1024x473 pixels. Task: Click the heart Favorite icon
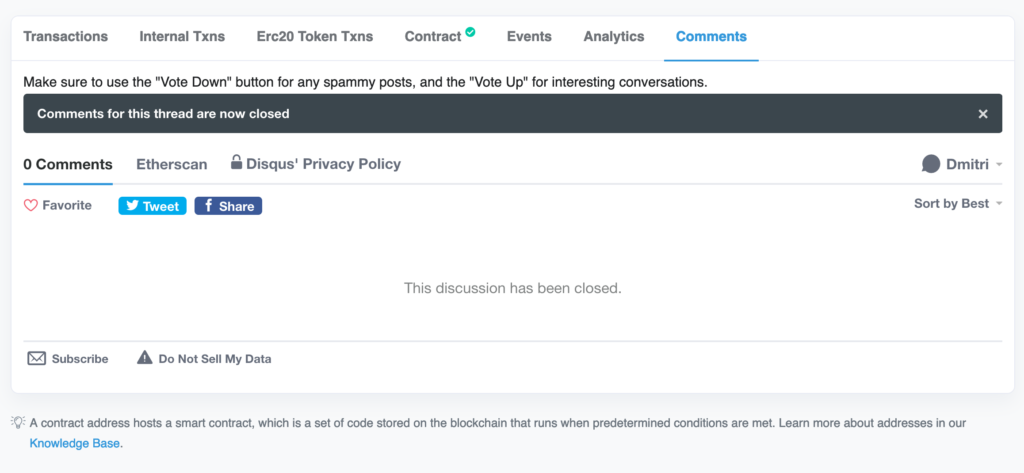(30, 205)
